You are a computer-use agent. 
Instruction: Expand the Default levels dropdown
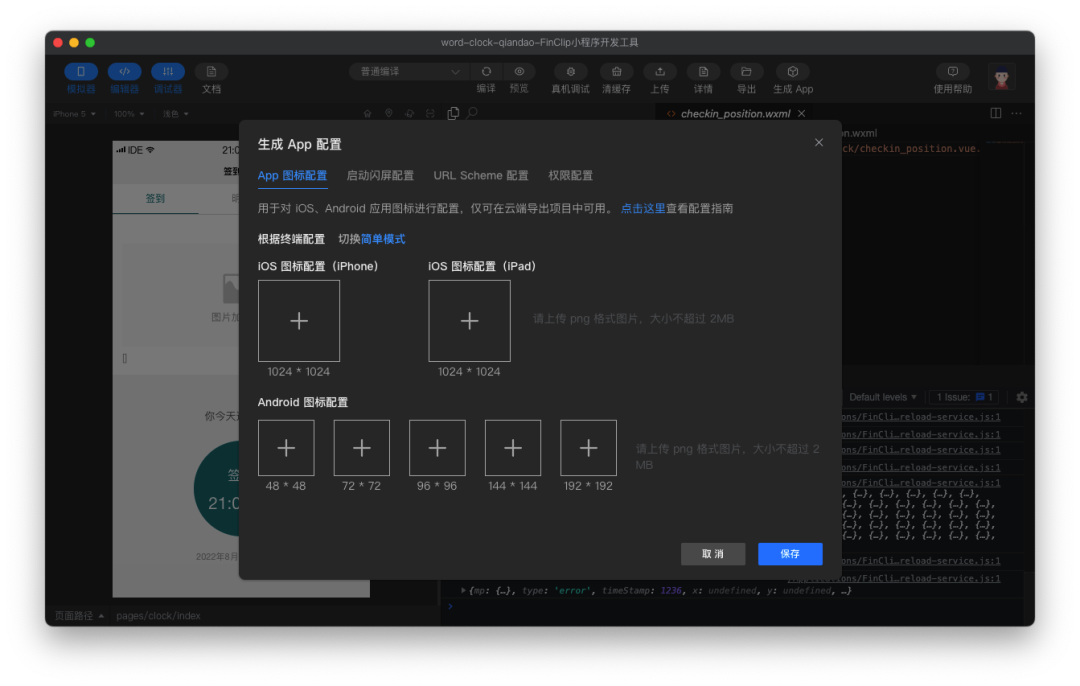coord(883,397)
